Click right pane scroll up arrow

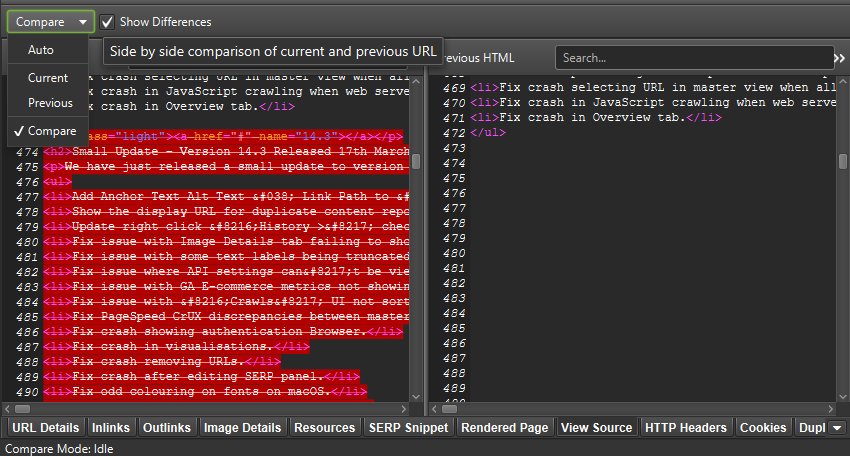842,81
